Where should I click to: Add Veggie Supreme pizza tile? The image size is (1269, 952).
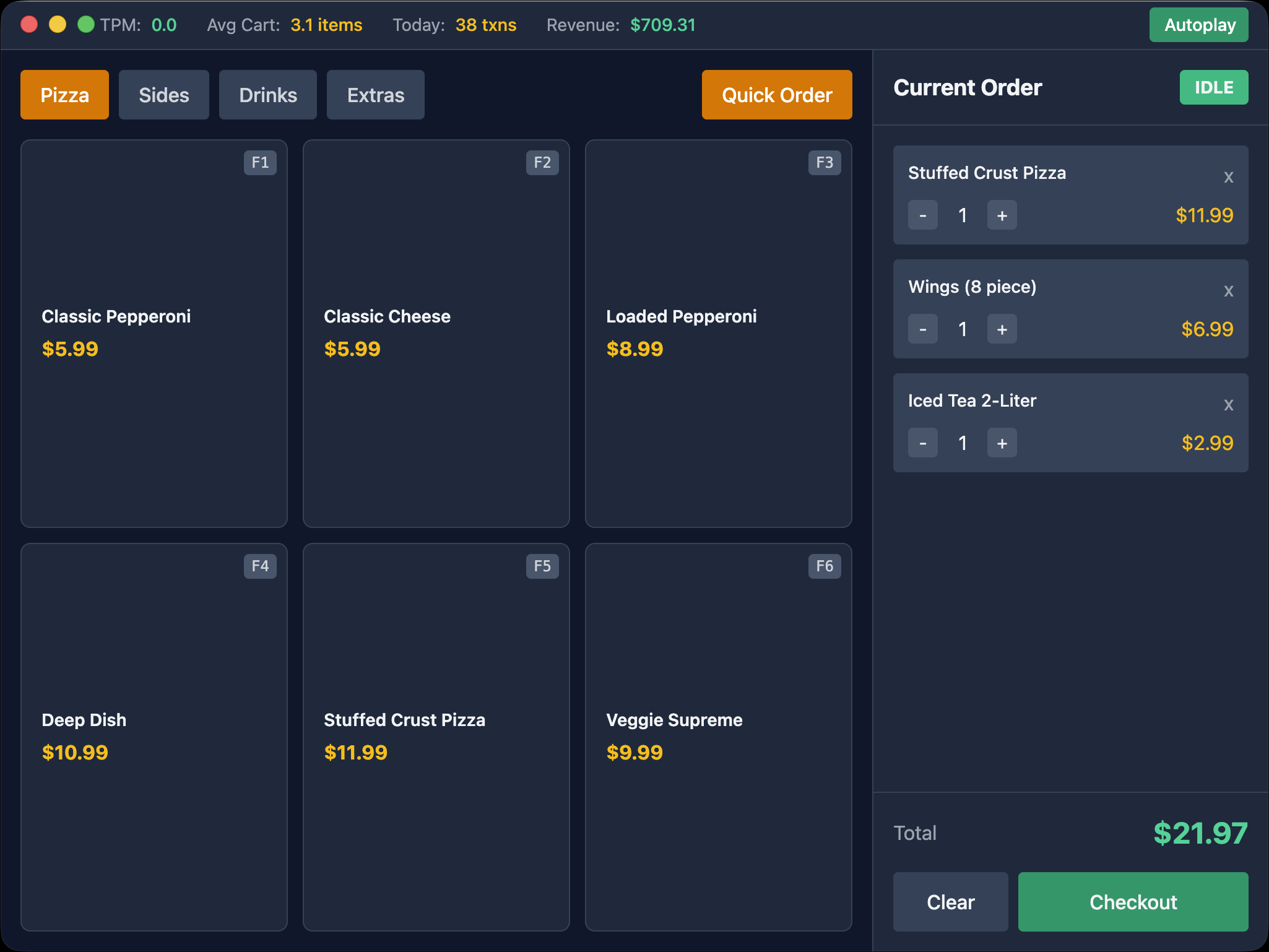pyautogui.click(x=718, y=737)
